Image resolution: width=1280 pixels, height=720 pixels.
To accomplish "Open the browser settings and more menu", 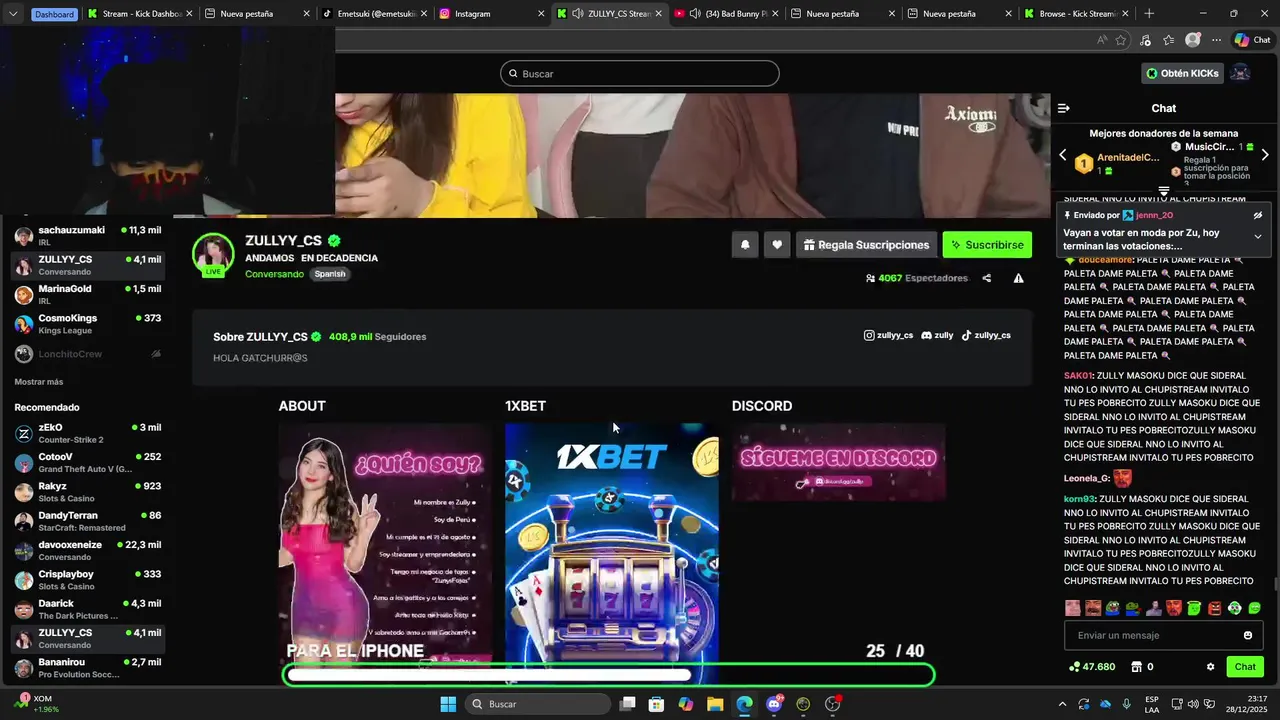I will click(x=1216, y=40).
